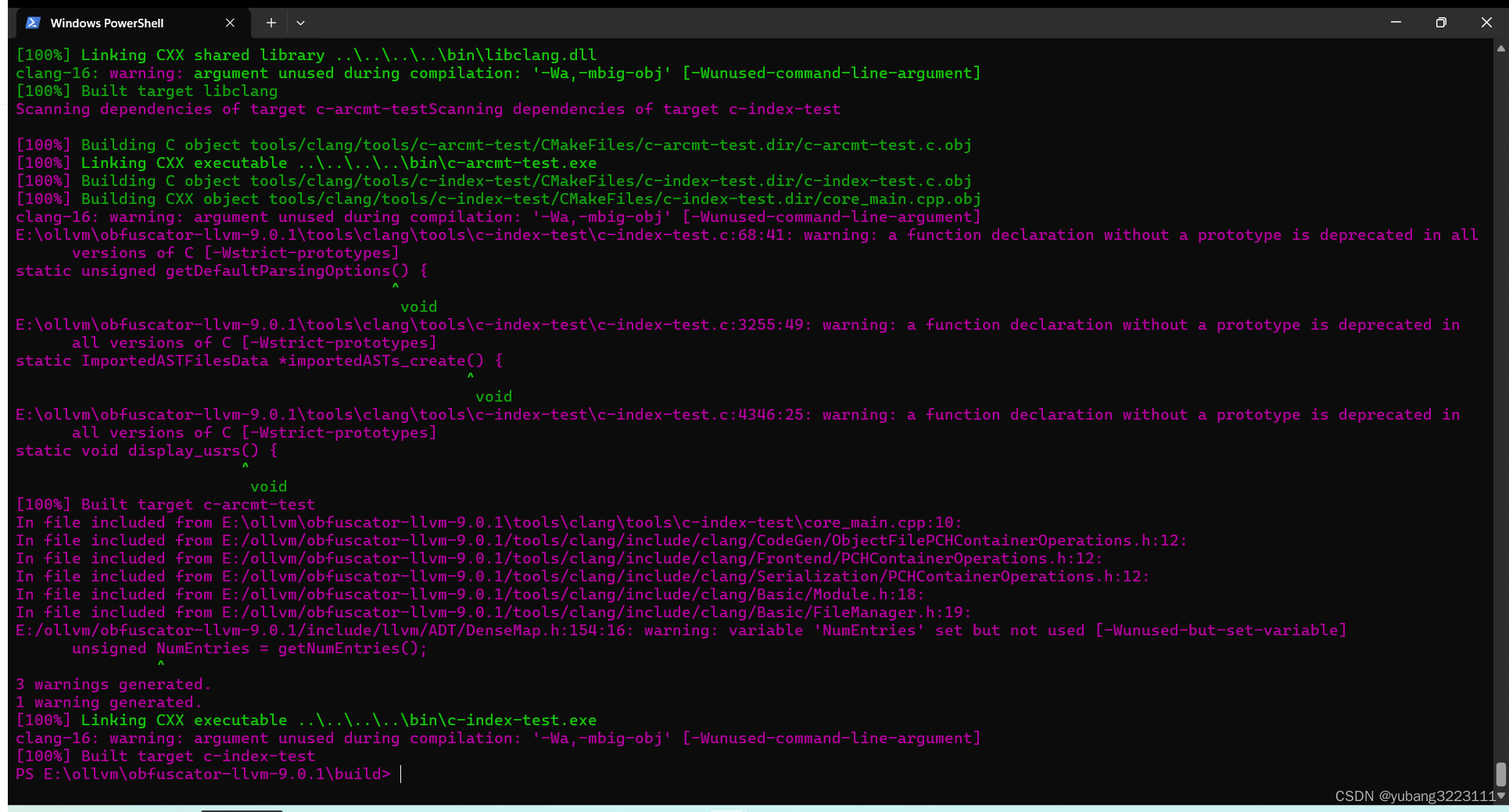Click the vertical scrollbar thumb
This screenshot has width=1509, height=812.
click(1500, 774)
